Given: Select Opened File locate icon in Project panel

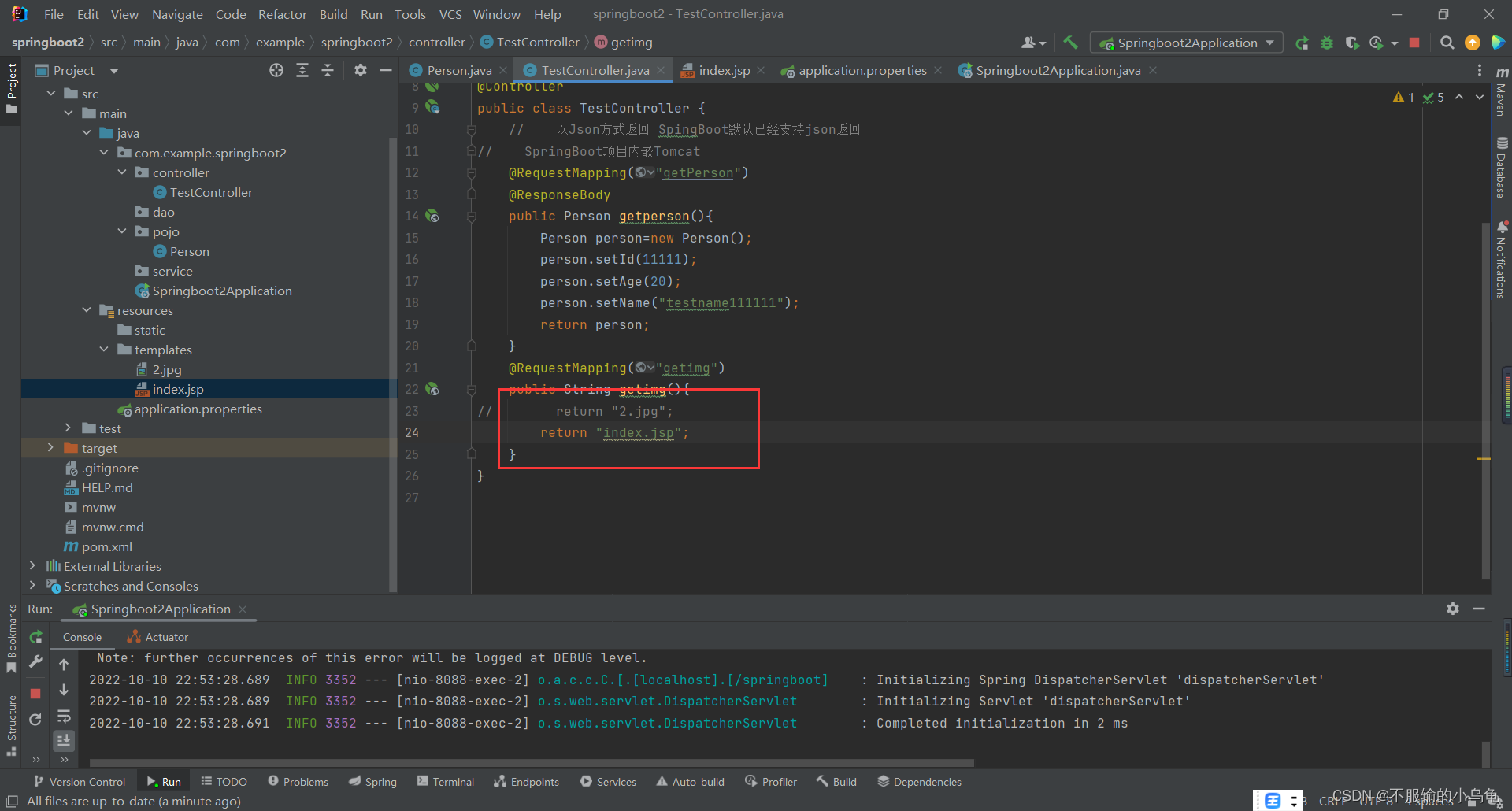Looking at the screenshot, I should (x=276, y=70).
